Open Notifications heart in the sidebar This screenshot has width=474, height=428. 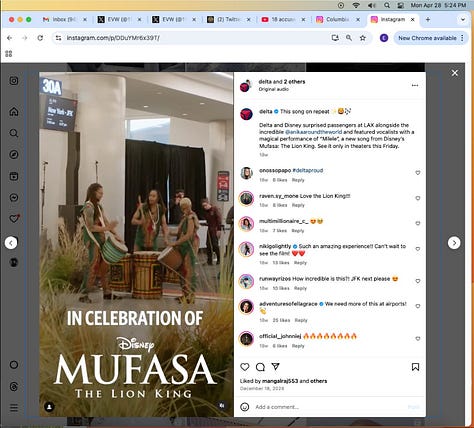coord(14,219)
